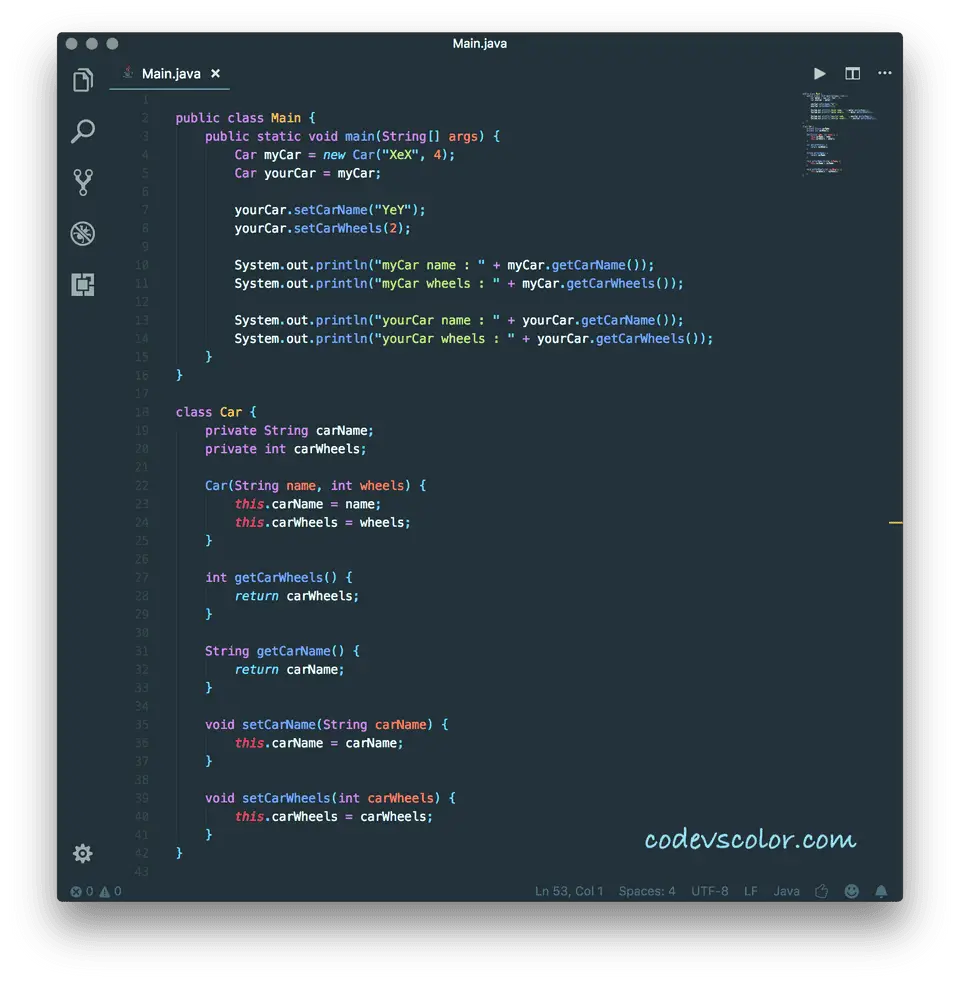The width and height of the screenshot is (960, 983).
Task: Click the minimap code overview
Action: 839,133
